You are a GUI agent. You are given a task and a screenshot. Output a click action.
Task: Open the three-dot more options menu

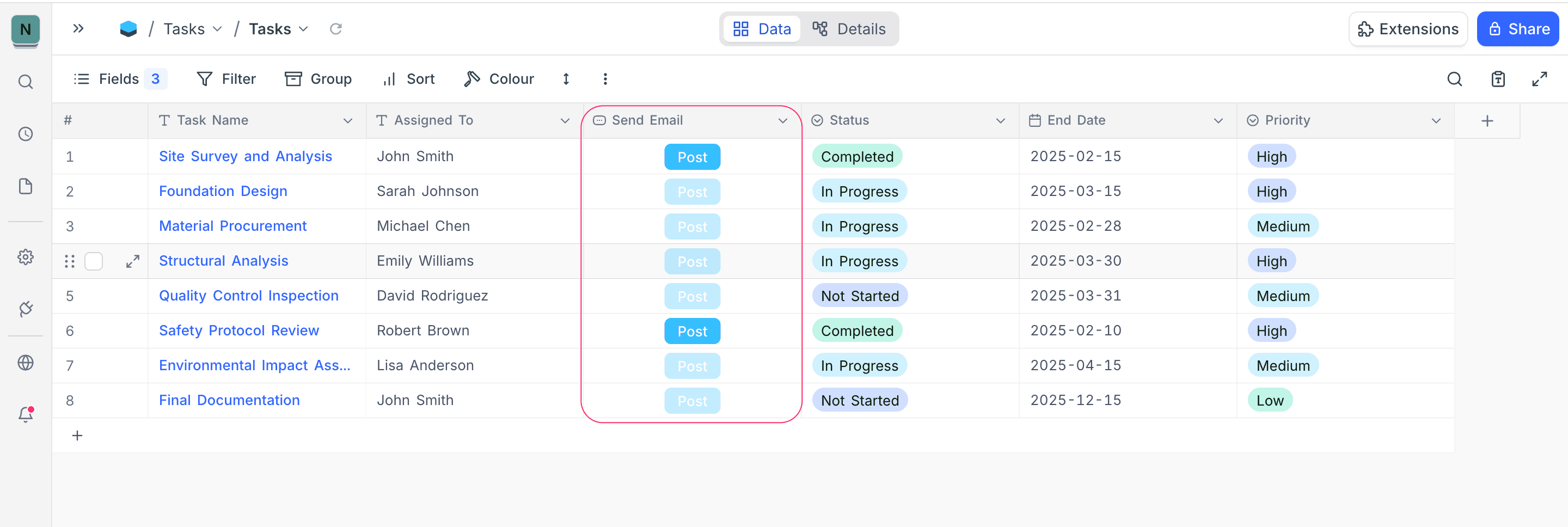click(604, 79)
